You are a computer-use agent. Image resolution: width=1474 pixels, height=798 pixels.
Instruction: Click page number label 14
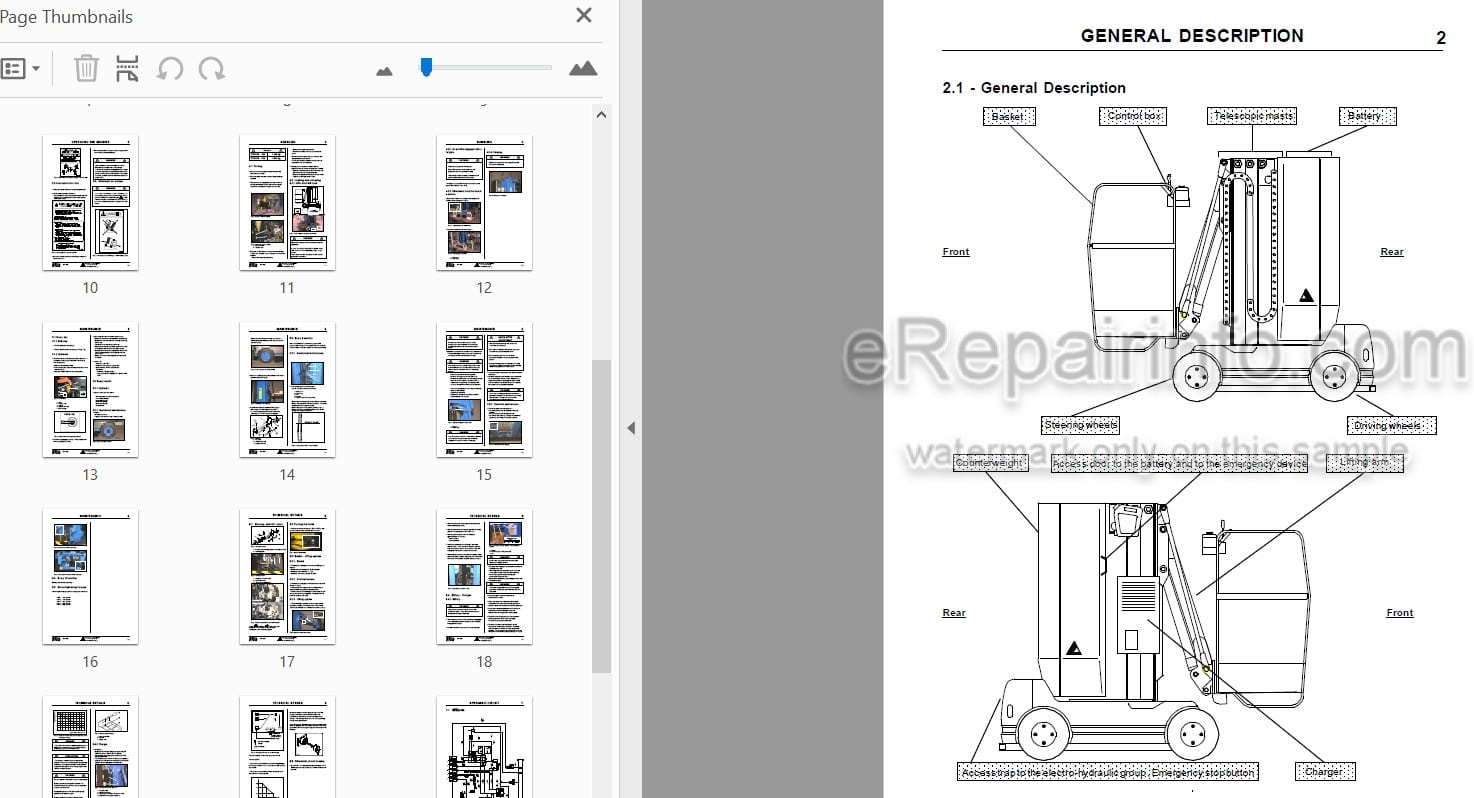287,475
